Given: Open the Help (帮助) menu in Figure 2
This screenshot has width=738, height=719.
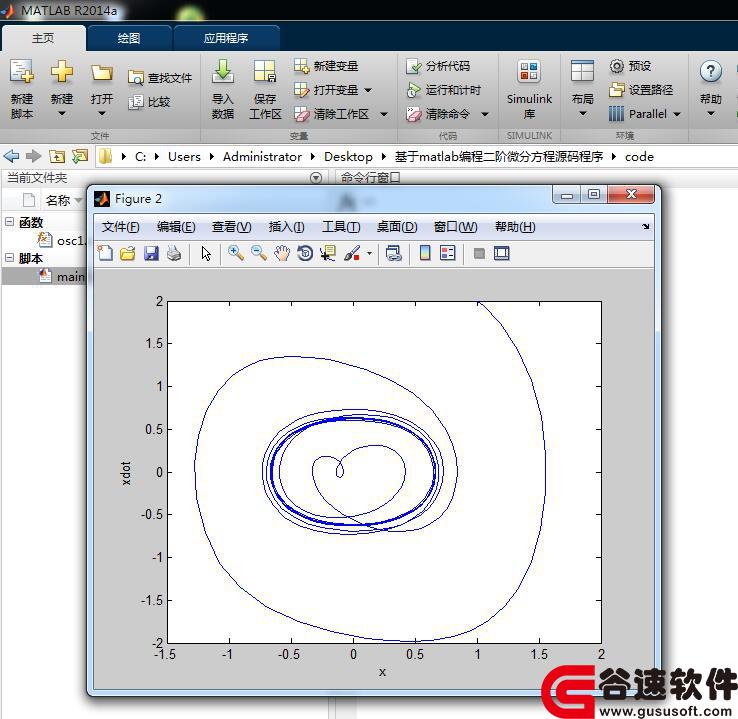Looking at the screenshot, I should [x=515, y=227].
